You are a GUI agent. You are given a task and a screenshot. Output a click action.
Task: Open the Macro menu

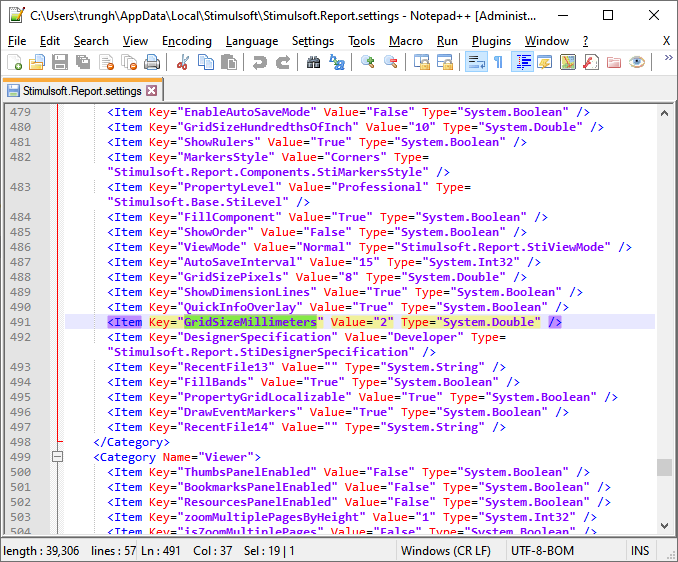coord(406,41)
